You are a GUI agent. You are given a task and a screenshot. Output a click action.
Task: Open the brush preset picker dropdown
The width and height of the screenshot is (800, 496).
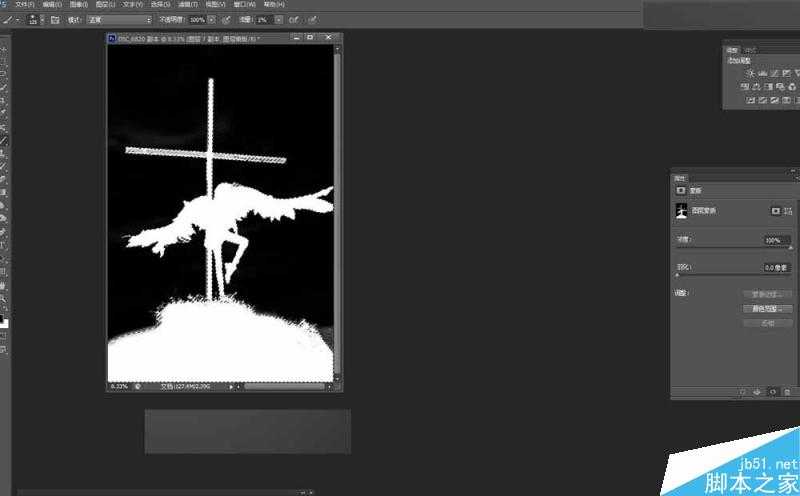pyautogui.click(x=35, y=19)
